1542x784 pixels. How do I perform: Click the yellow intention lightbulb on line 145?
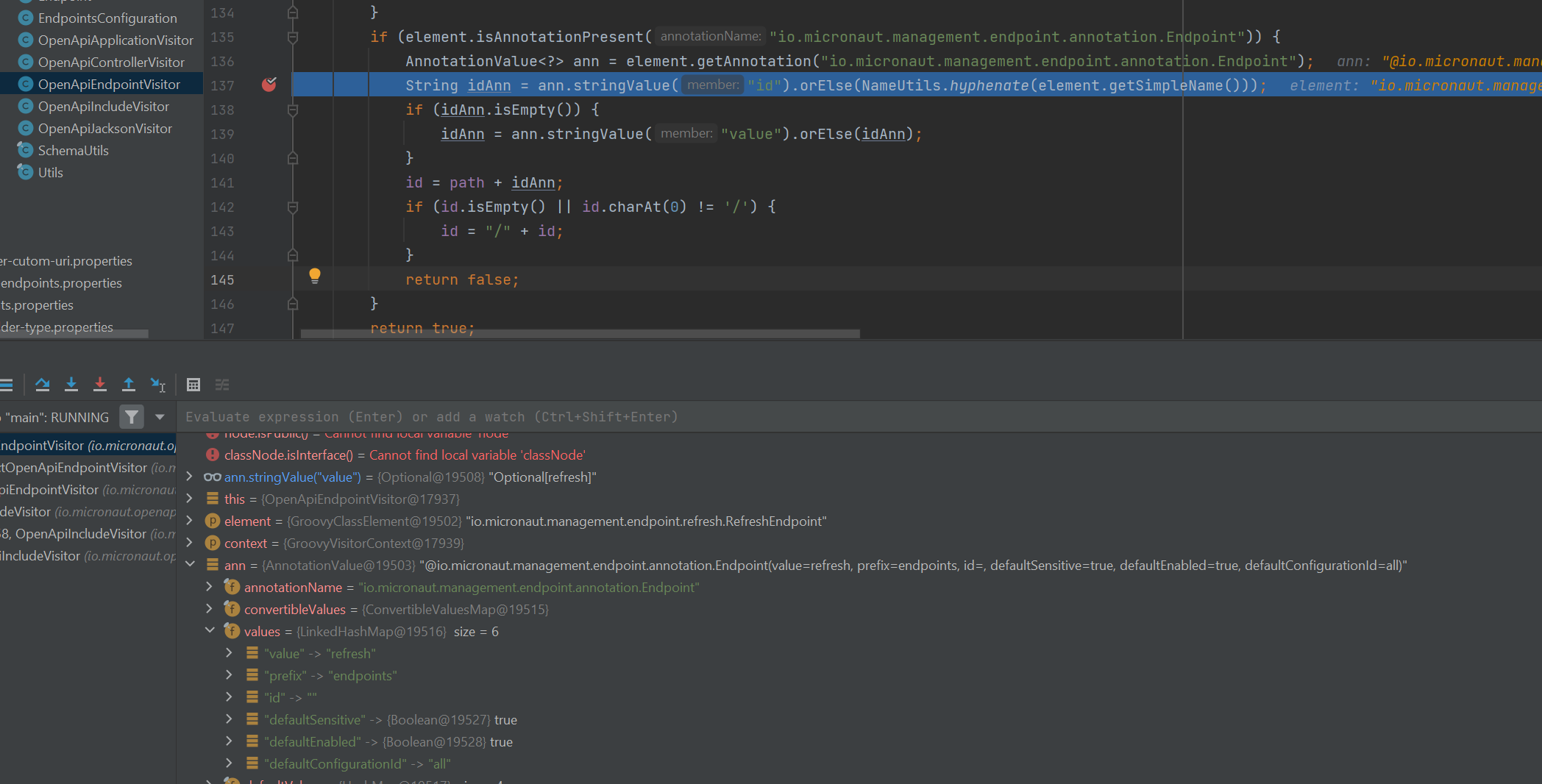(x=315, y=276)
